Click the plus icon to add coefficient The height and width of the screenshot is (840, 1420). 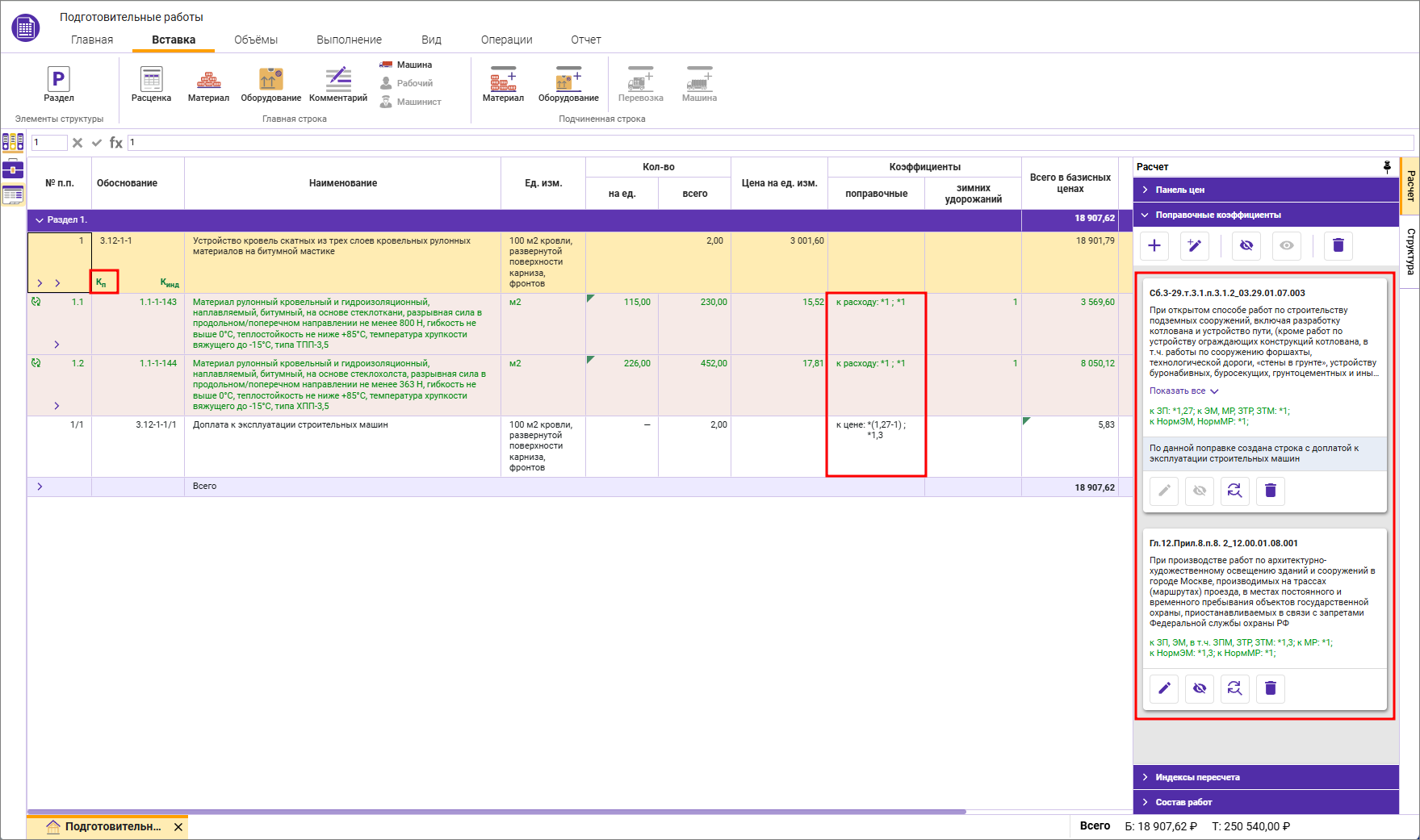[x=1154, y=245]
